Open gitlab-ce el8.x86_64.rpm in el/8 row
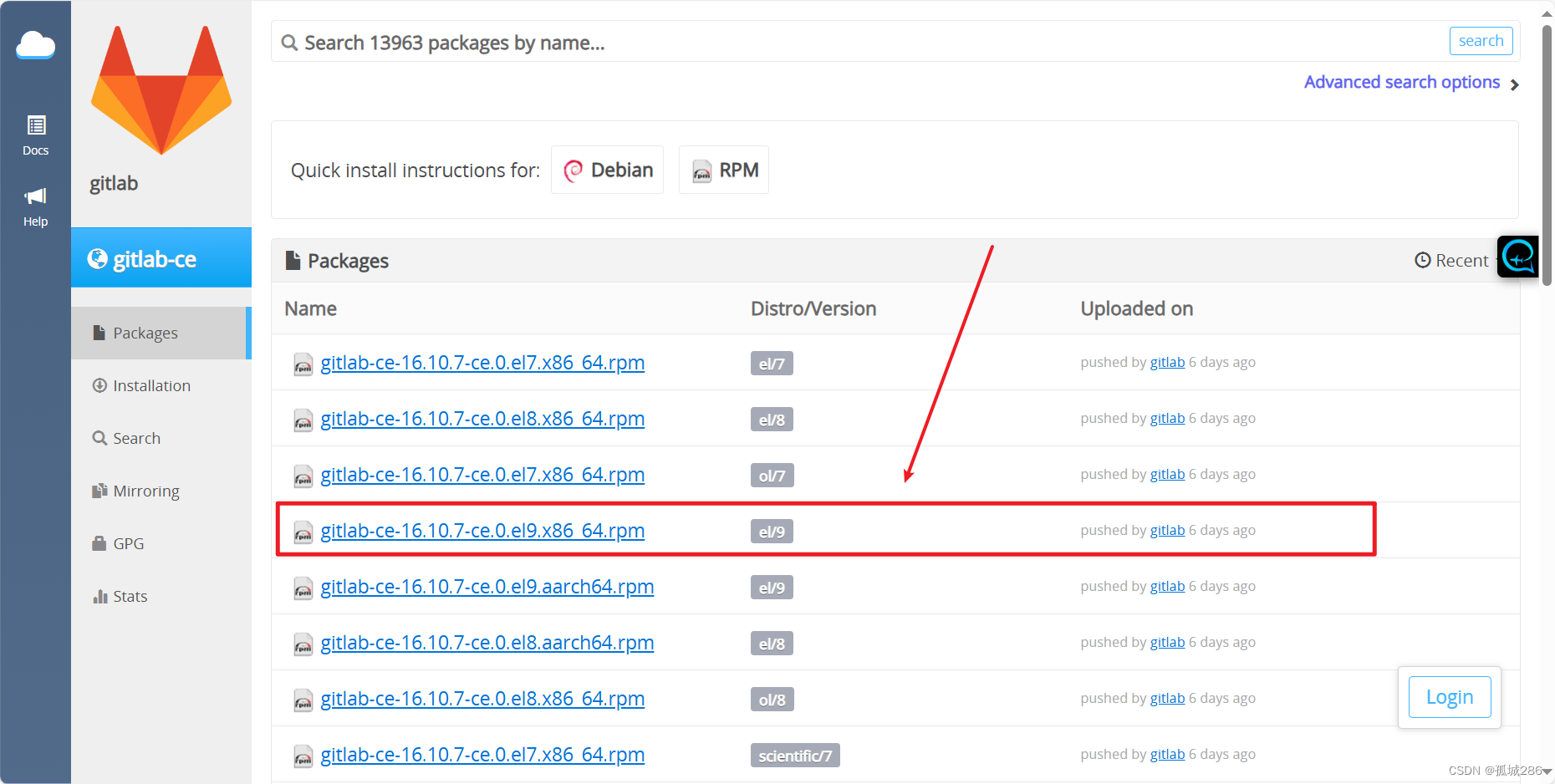Viewport: 1555px width, 784px height. pyautogui.click(x=482, y=419)
